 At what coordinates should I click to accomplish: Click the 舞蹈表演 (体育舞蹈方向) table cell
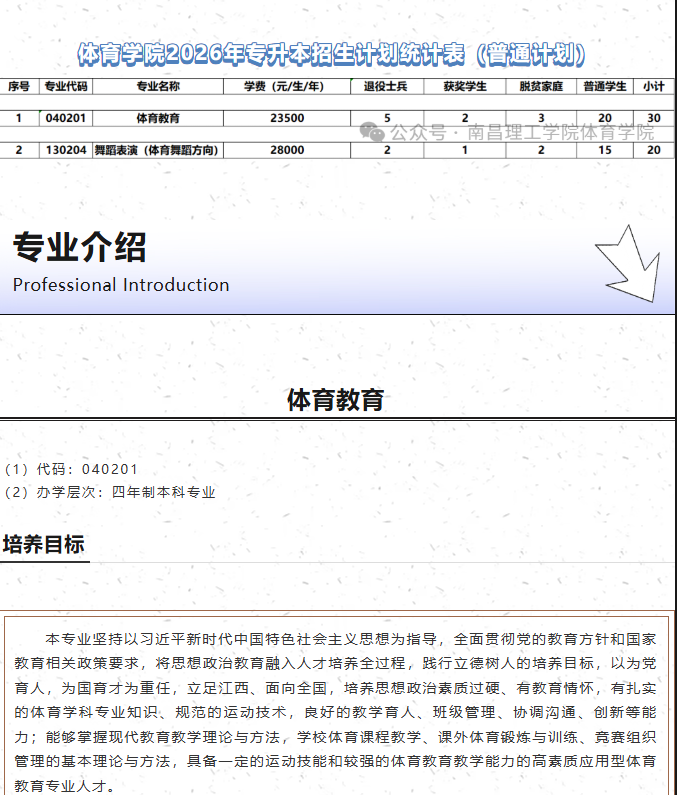click(157, 150)
